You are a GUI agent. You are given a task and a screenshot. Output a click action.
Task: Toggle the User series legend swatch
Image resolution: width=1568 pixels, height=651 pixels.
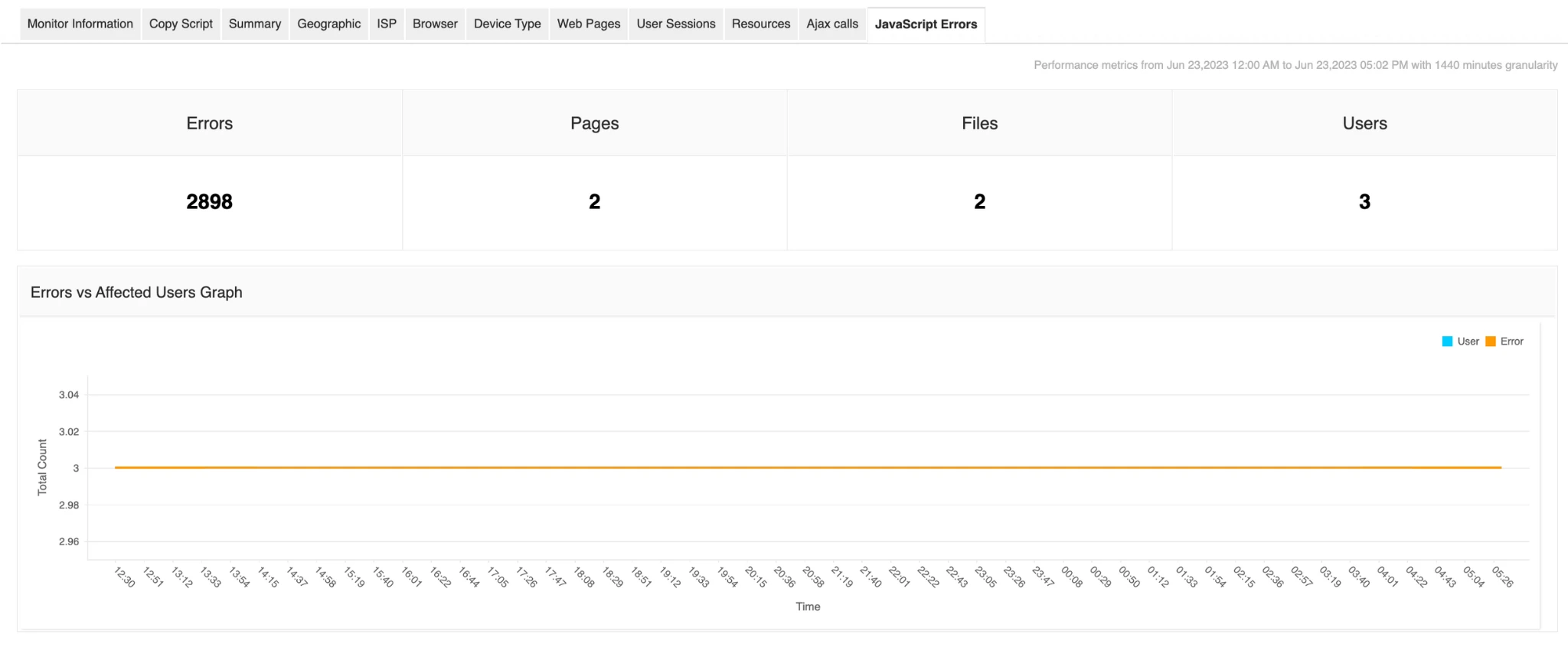1447,342
